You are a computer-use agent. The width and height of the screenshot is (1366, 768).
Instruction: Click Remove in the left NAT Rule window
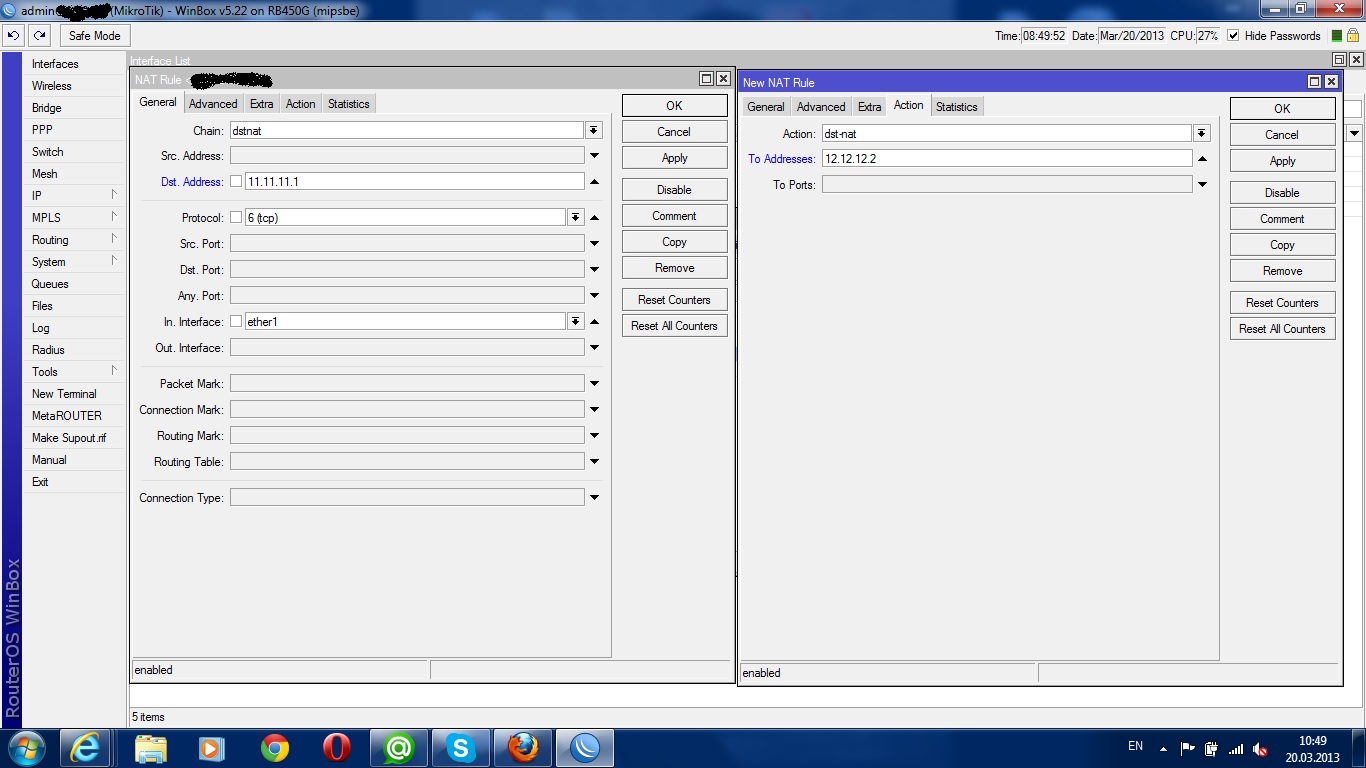point(674,268)
